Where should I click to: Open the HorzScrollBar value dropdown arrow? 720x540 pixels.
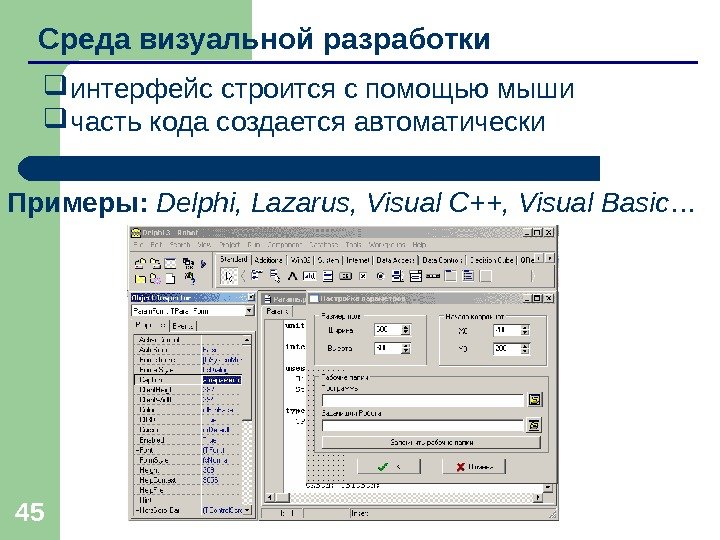coord(248,510)
